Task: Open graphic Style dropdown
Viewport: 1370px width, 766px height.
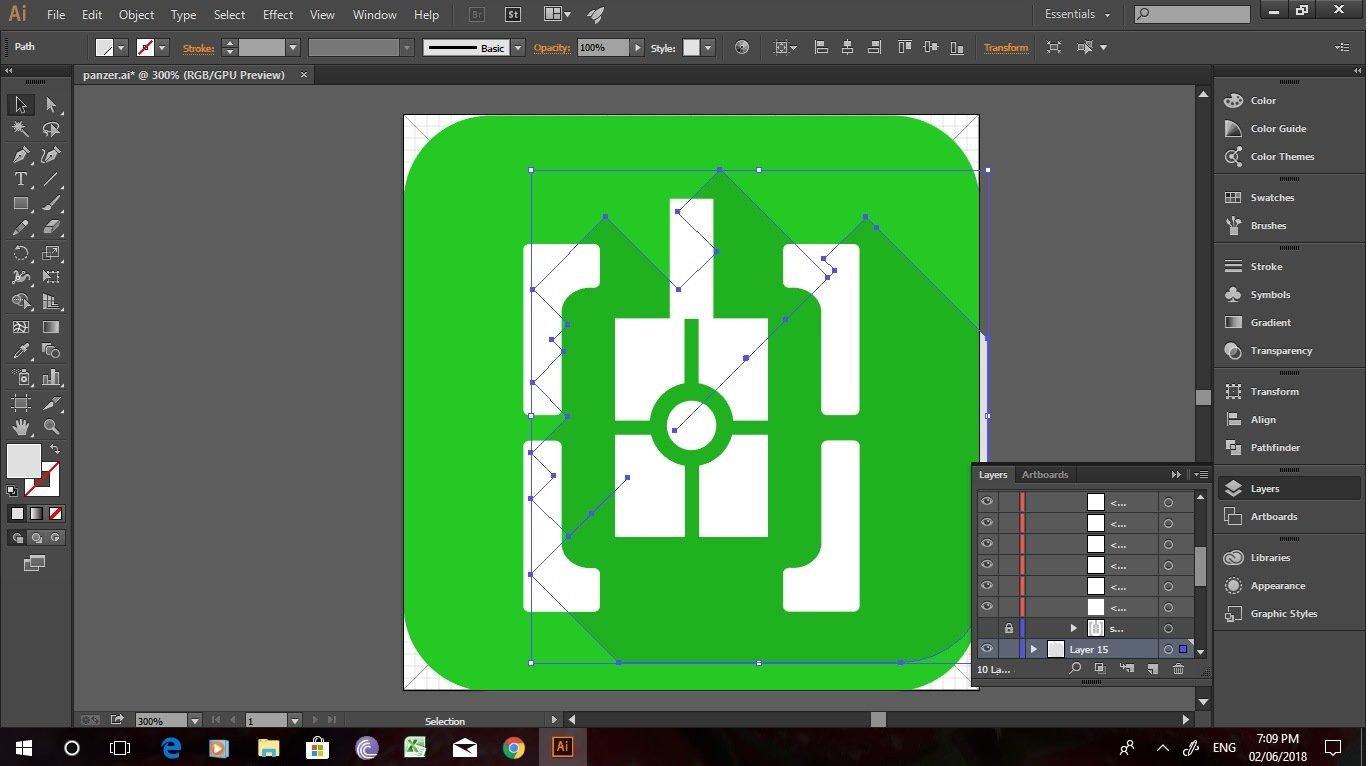Action: pyautogui.click(x=708, y=47)
